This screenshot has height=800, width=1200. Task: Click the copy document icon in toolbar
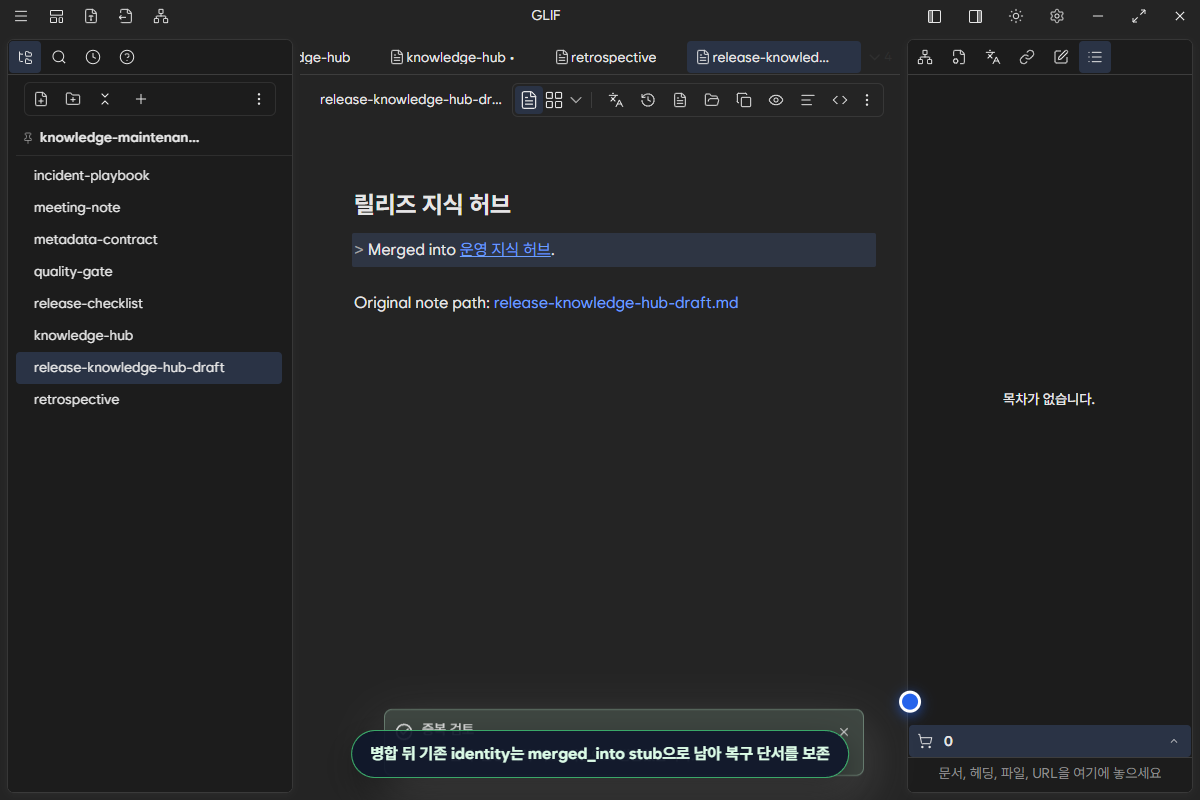click(744, 100)
